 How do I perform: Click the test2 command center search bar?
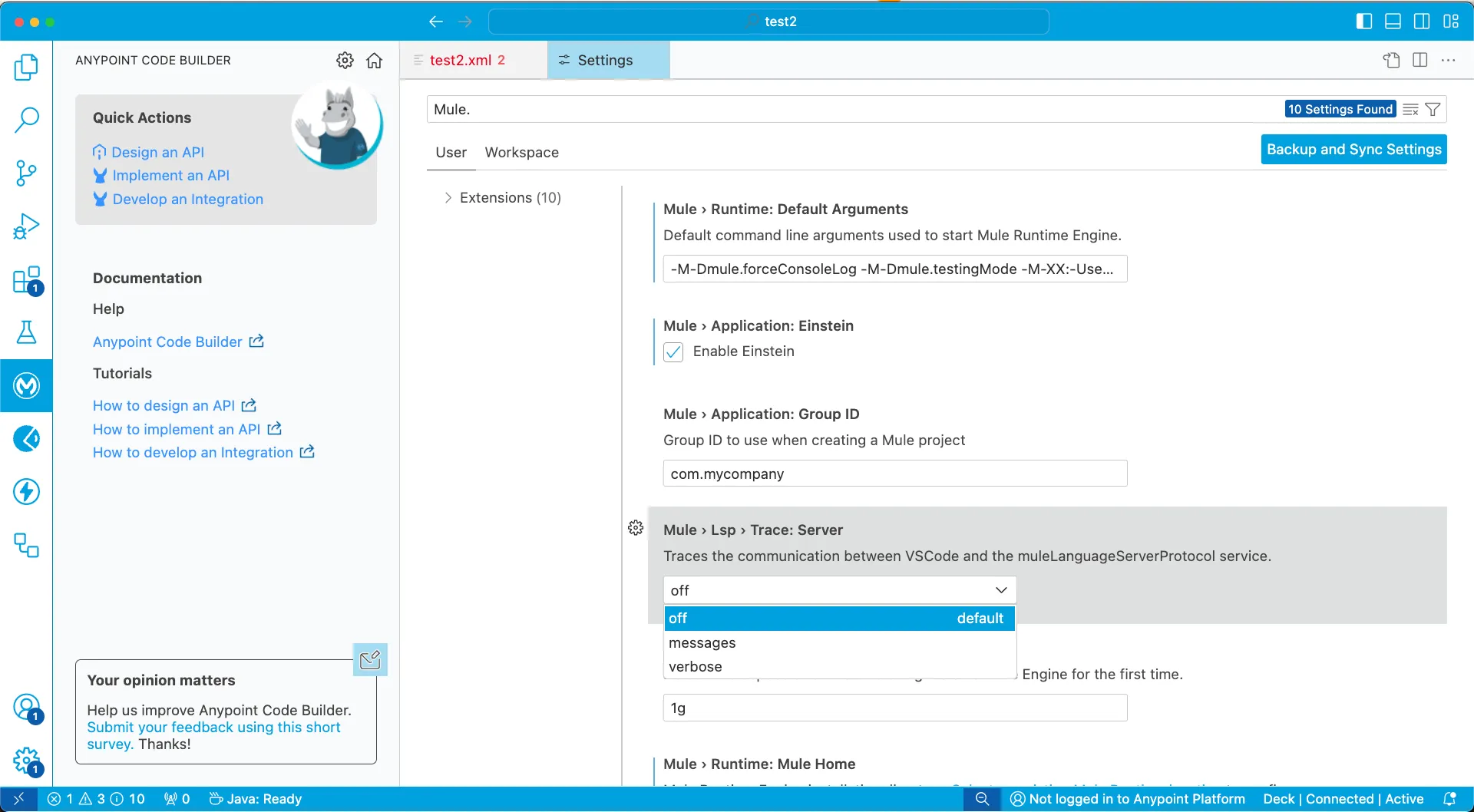click(768, 21)
